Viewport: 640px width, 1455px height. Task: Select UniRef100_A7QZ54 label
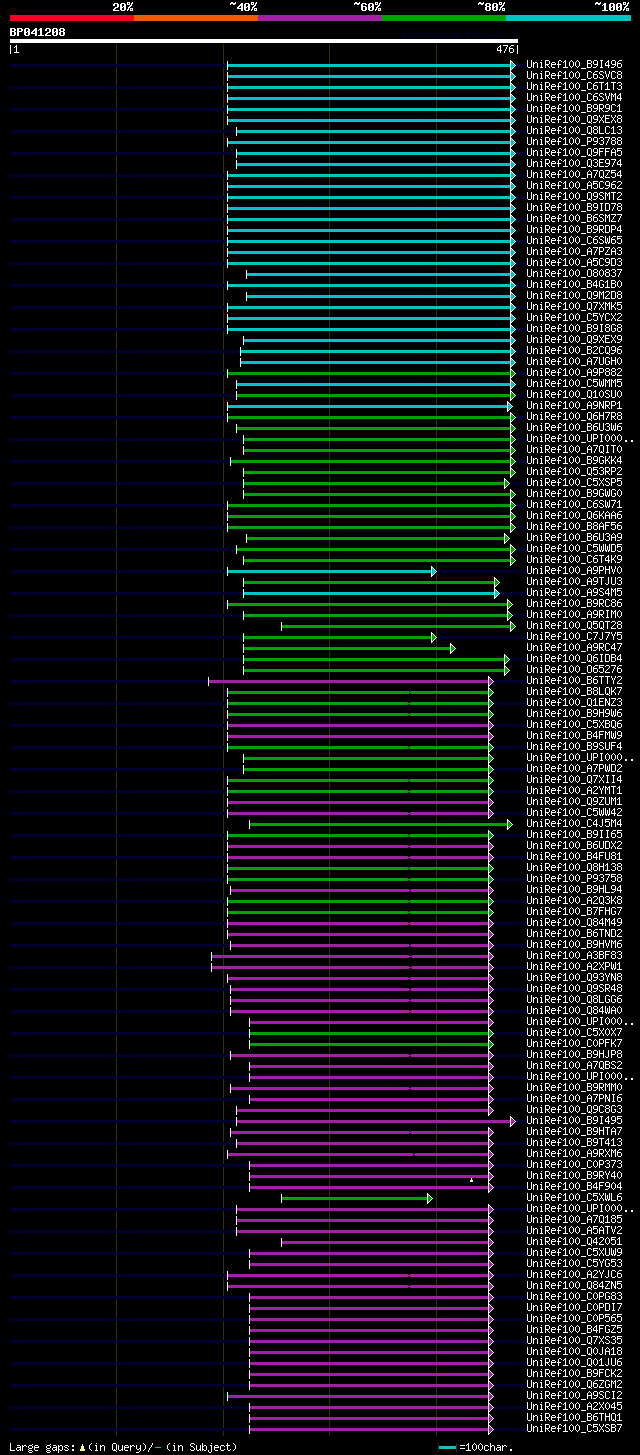[x=575, y=174]
